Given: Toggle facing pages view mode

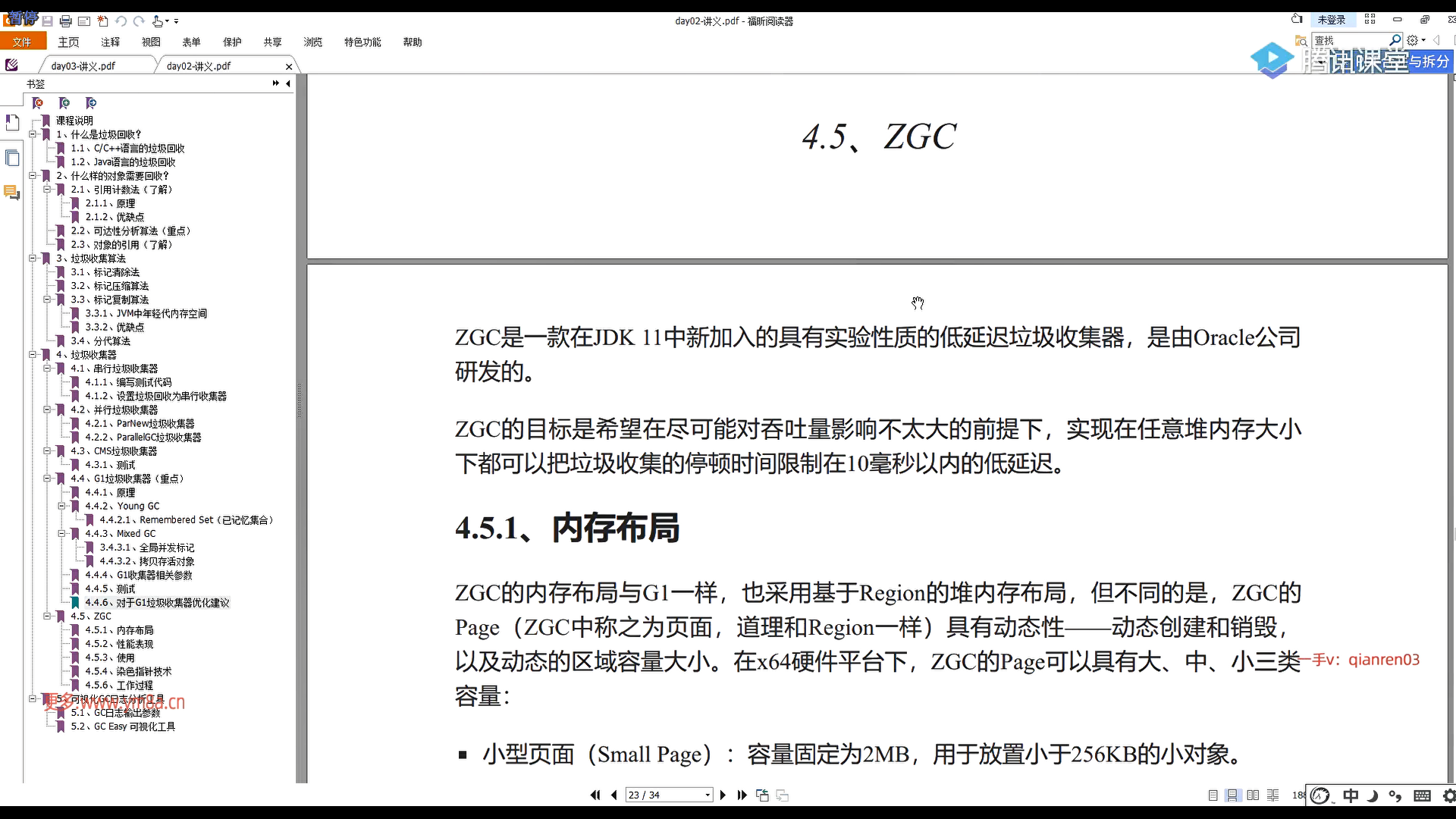Looking at the screenshot, I should click(1253, 795).
